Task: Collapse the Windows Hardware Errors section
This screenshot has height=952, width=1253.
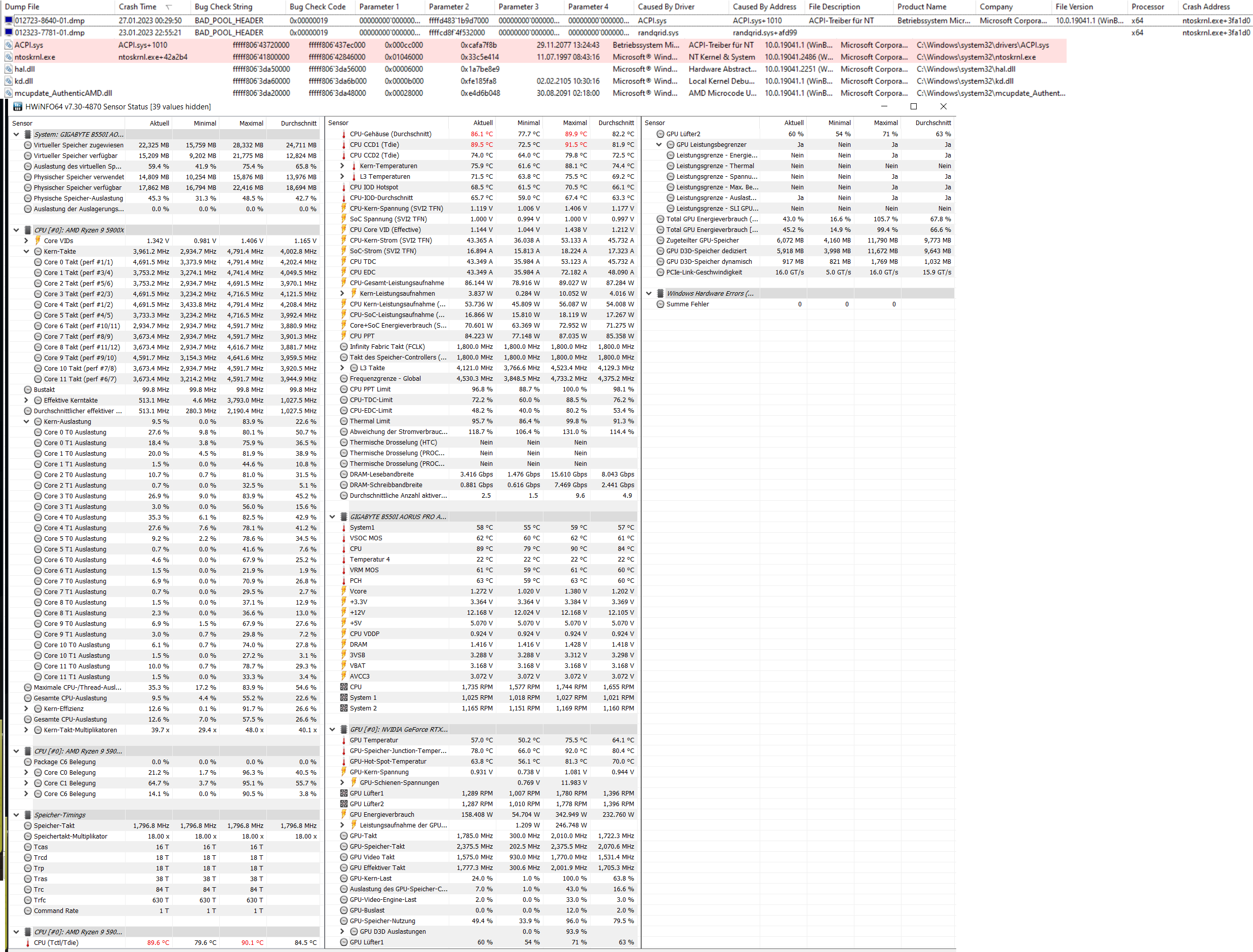Action: point(649,294)
